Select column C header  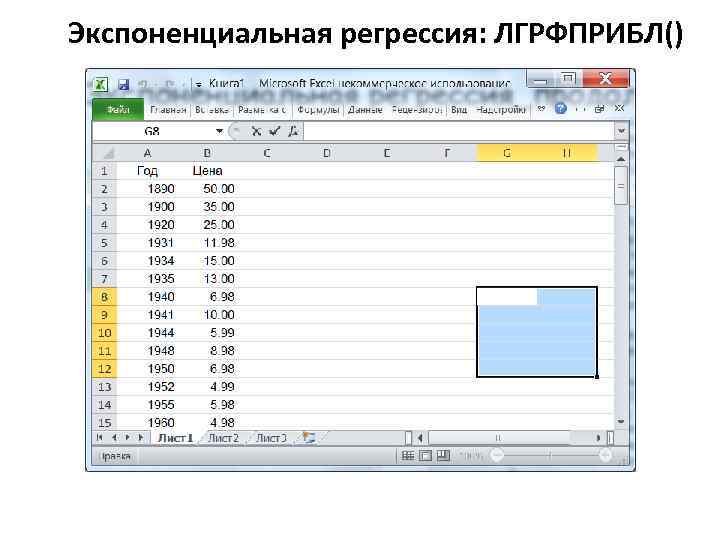[267, 153]
